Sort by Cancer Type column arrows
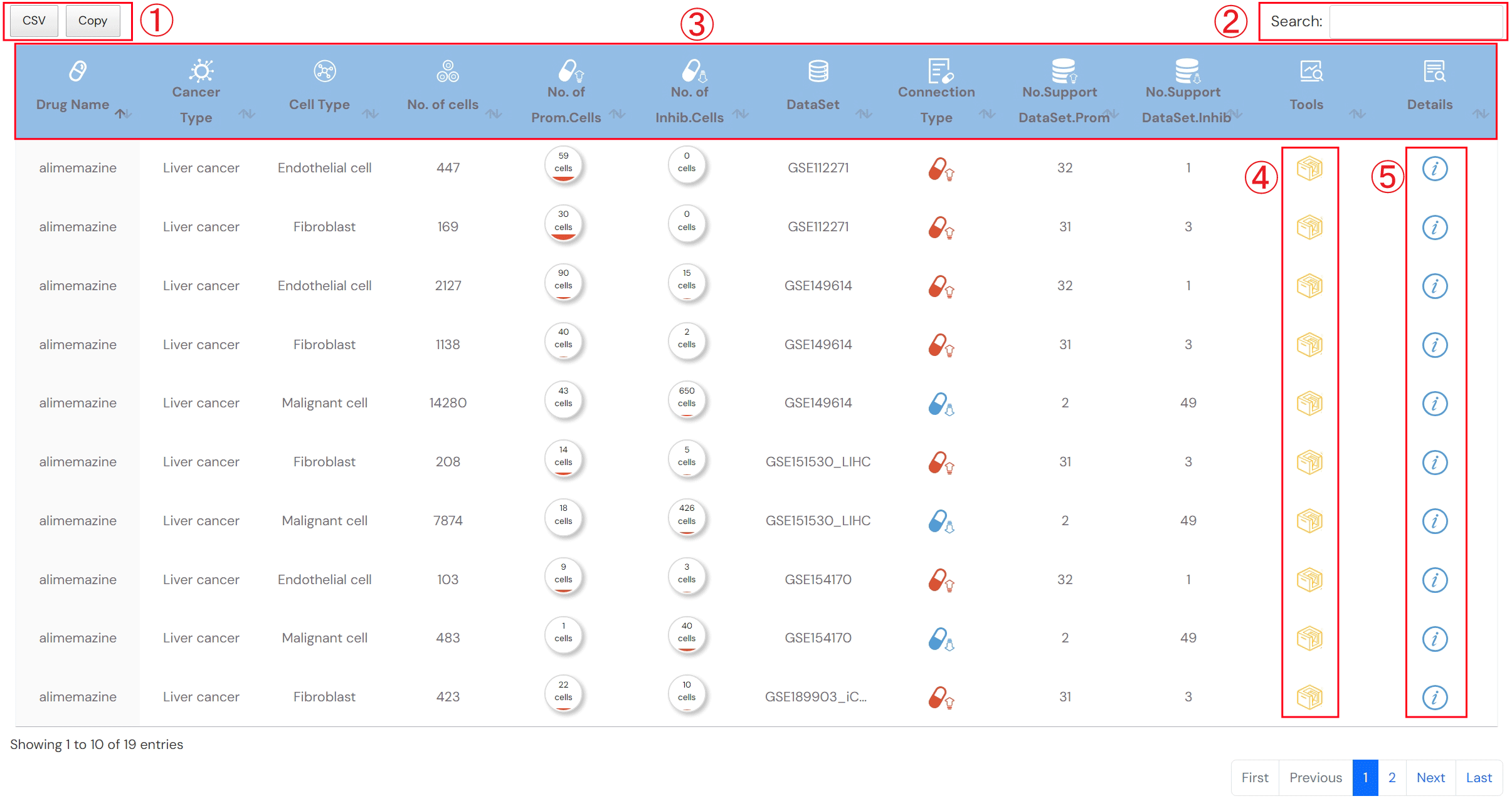1512x801 pixels. pos(246,113)
